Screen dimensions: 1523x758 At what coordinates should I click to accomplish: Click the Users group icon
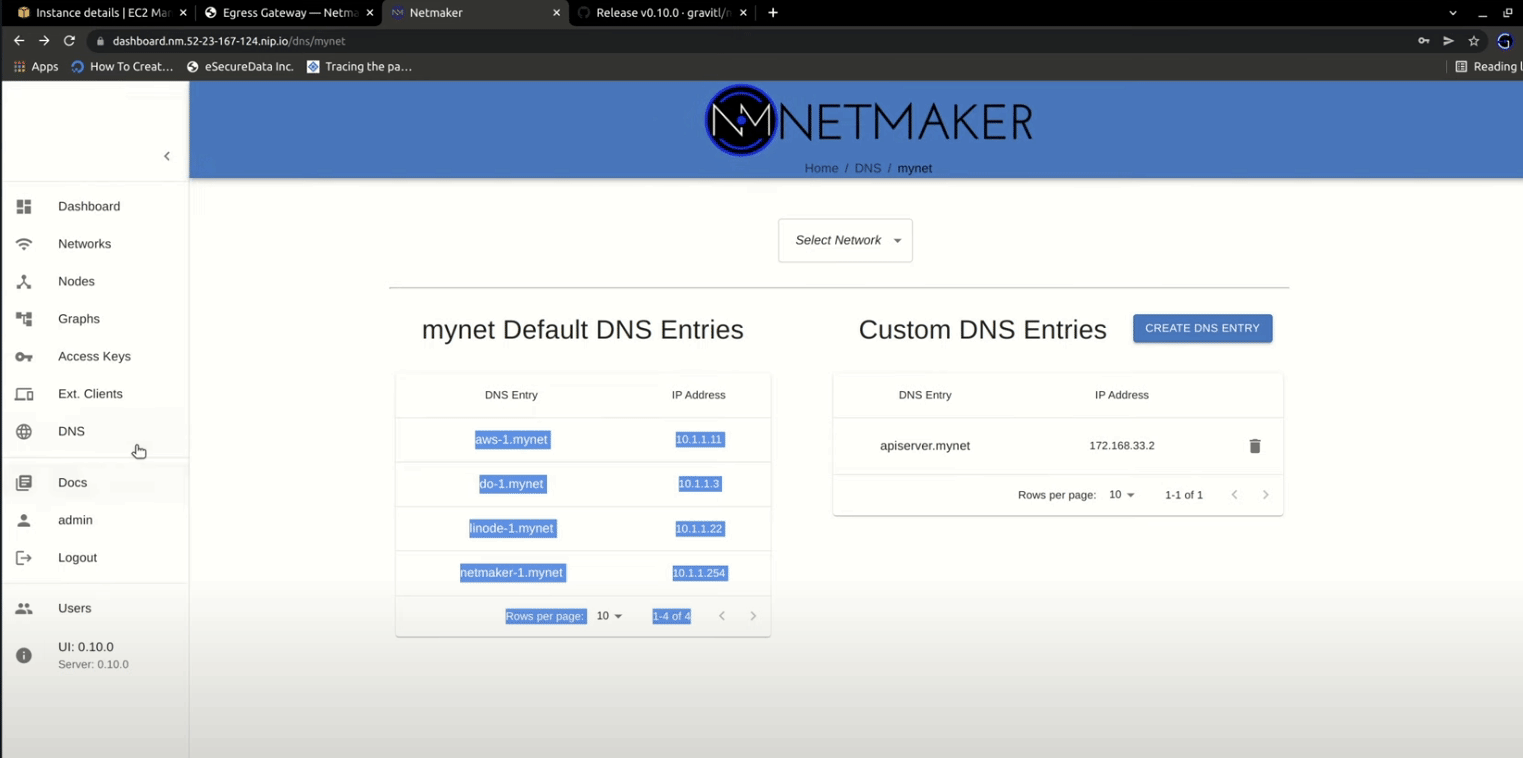24,608
